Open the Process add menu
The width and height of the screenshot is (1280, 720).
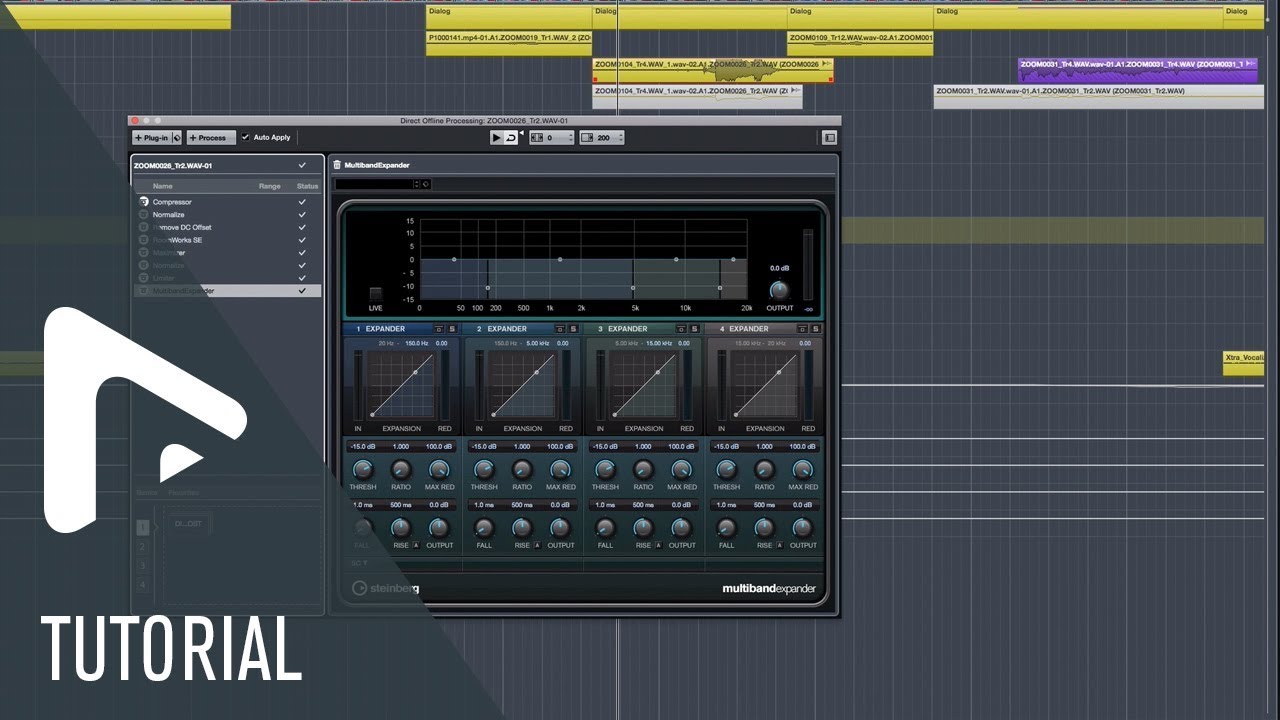click(x=211, y=138)
